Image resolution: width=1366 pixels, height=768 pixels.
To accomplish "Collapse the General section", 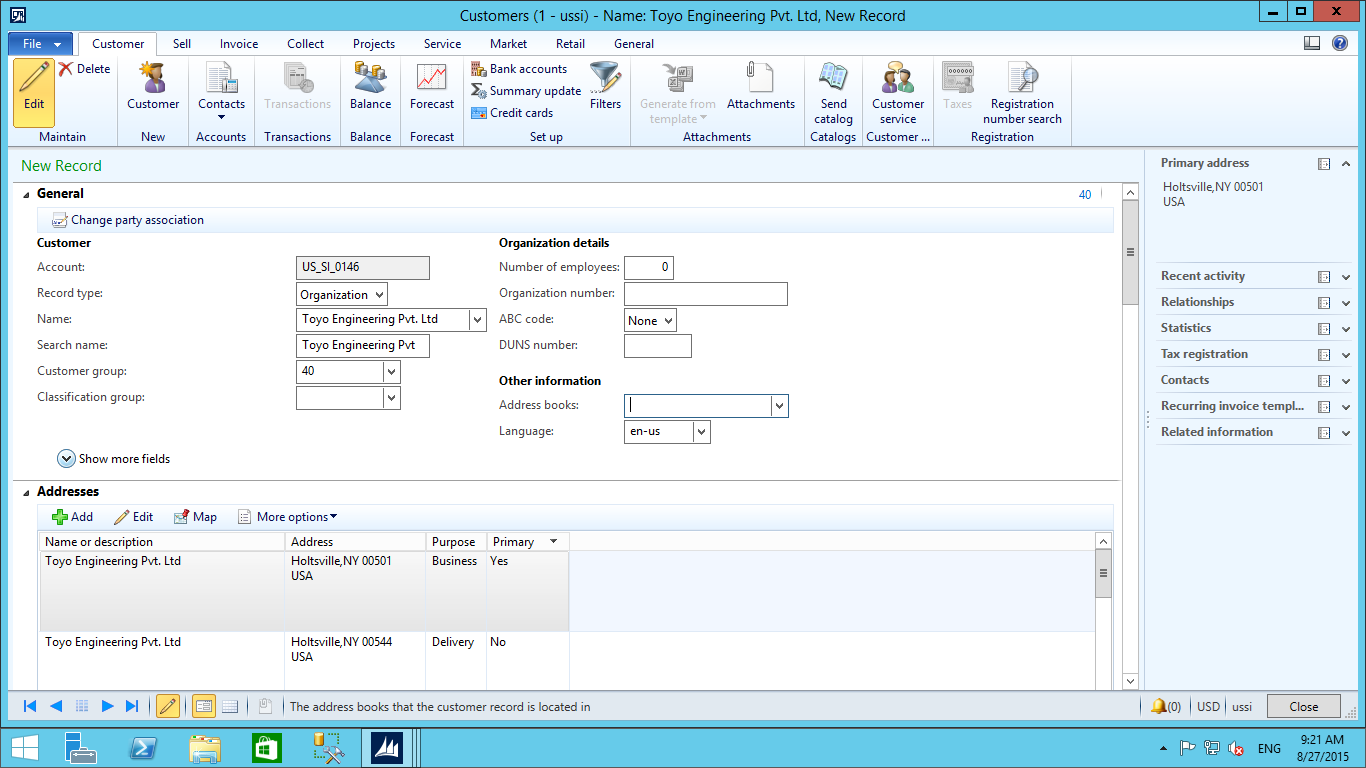I will [x=27, y=194].
